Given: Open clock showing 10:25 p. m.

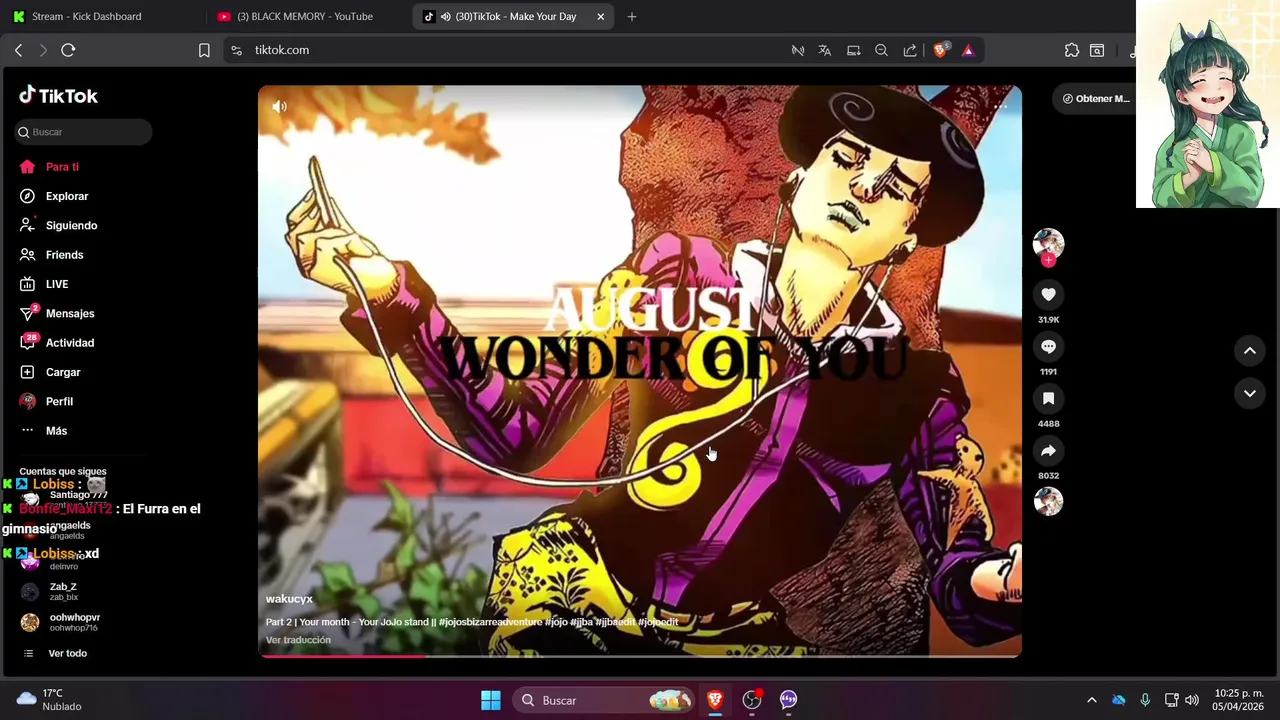Looking at the screenshot, I should 1239,700.
